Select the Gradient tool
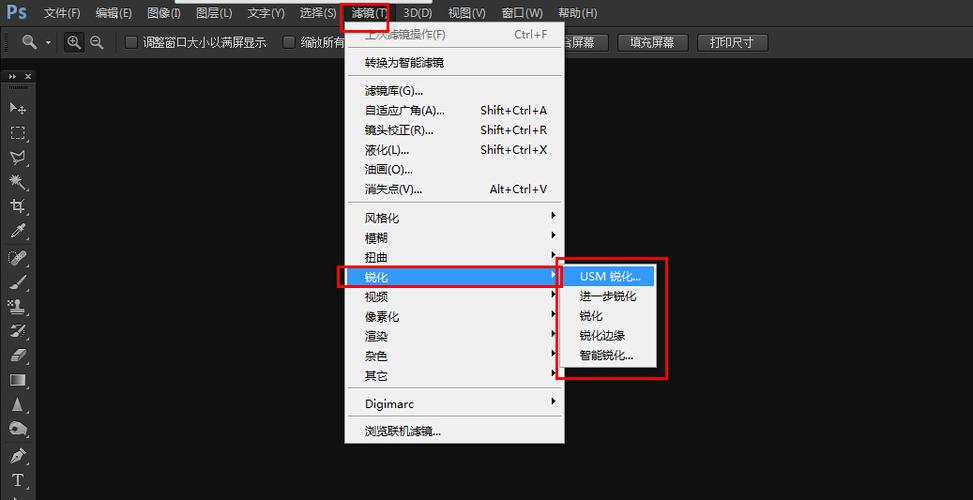Screen dimensions: 973x500 pyautogui.click(x=17, y=380)
